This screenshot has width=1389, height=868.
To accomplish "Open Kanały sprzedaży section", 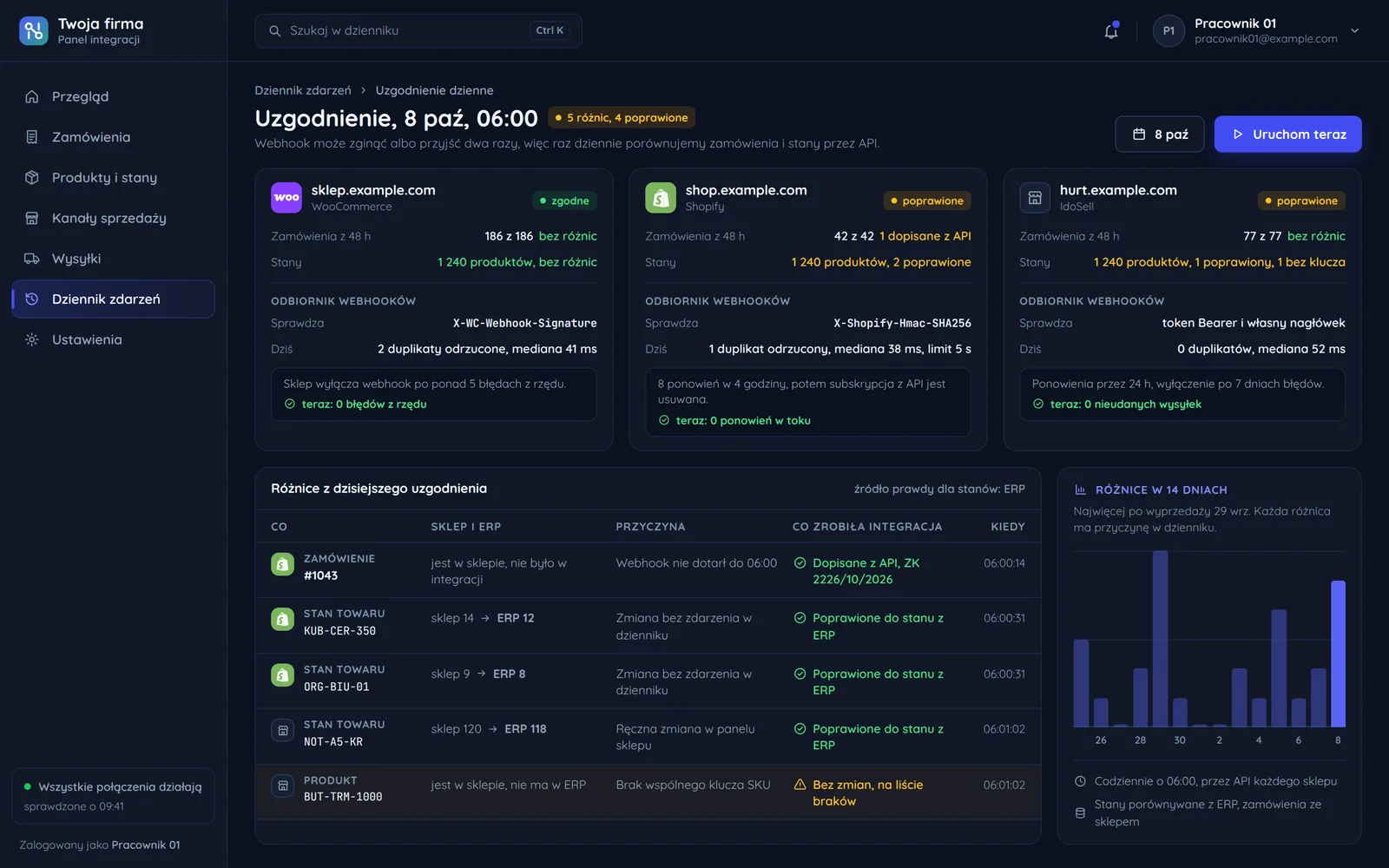I will point(113,218).
